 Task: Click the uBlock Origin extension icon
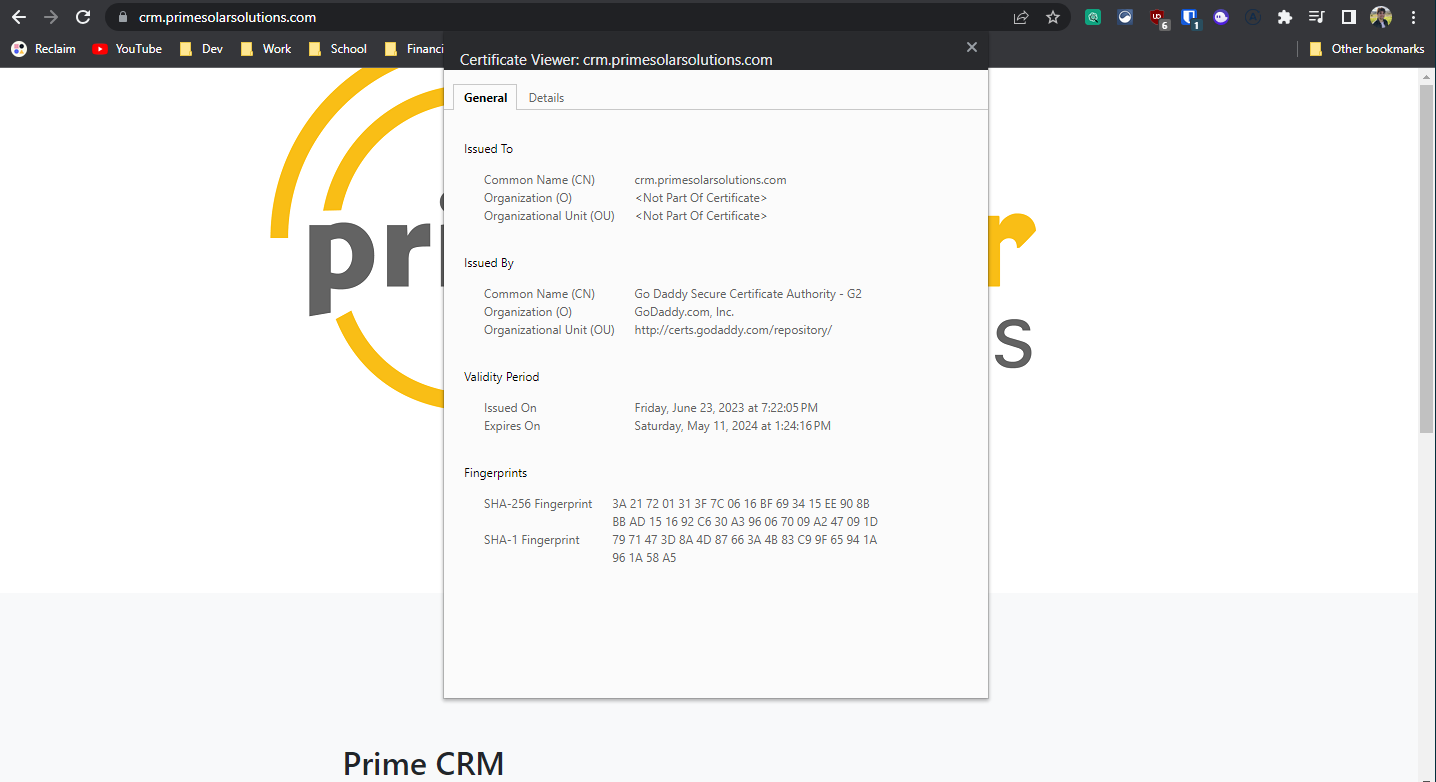pyautogui.click(x=1158, y=18)
